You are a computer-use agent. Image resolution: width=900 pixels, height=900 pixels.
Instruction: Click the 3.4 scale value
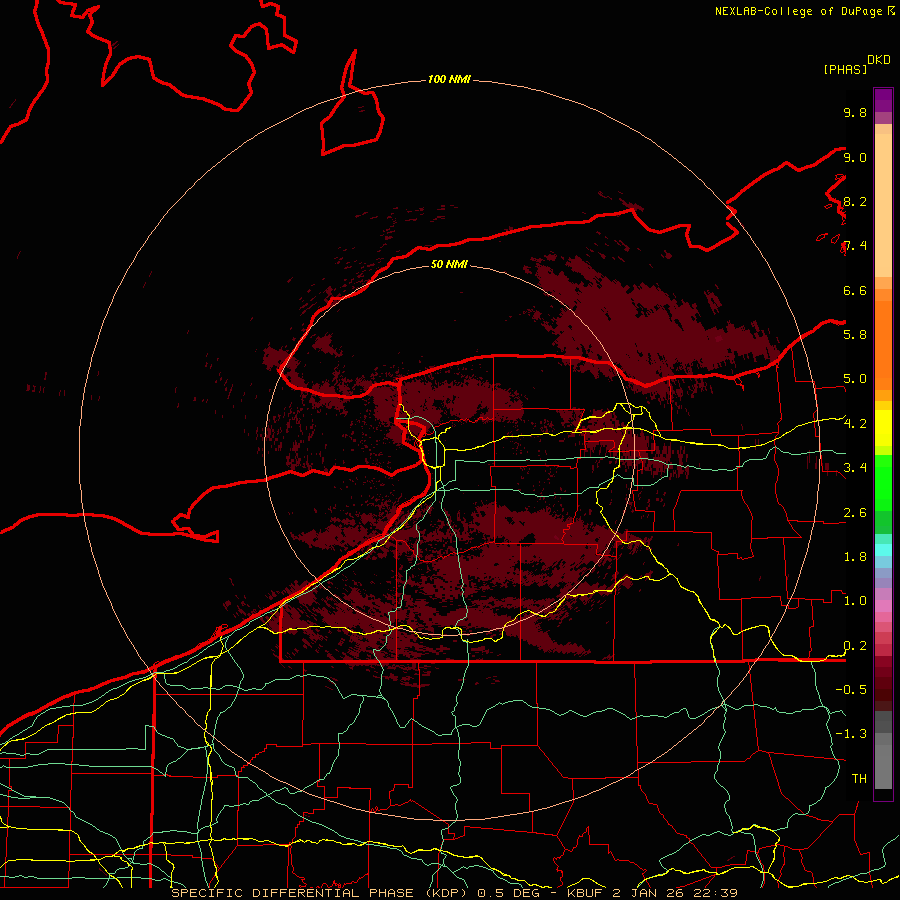tap(855, 467)
